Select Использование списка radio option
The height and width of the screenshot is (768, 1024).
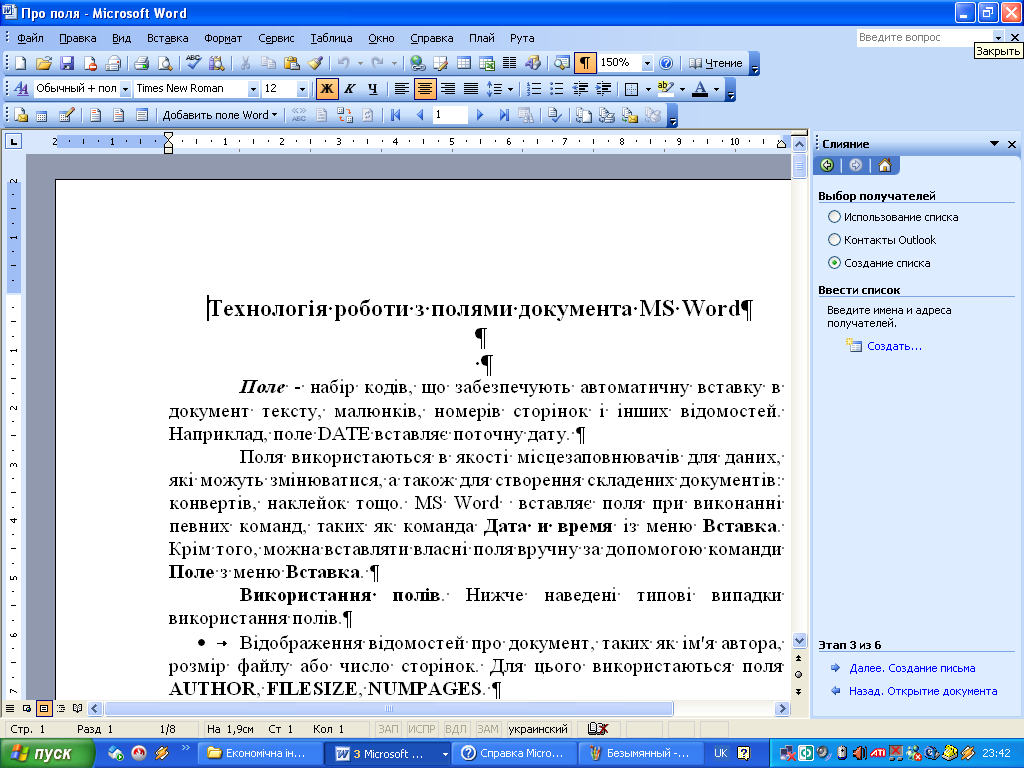point(834,217)
